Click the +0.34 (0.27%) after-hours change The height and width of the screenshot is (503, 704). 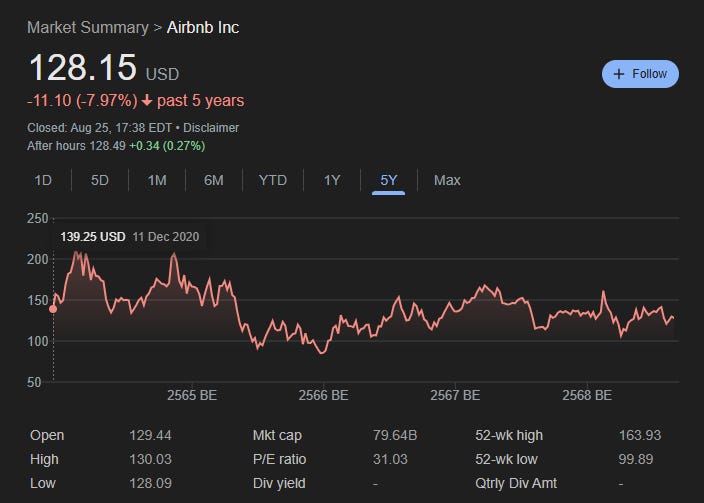pos(167,146)
